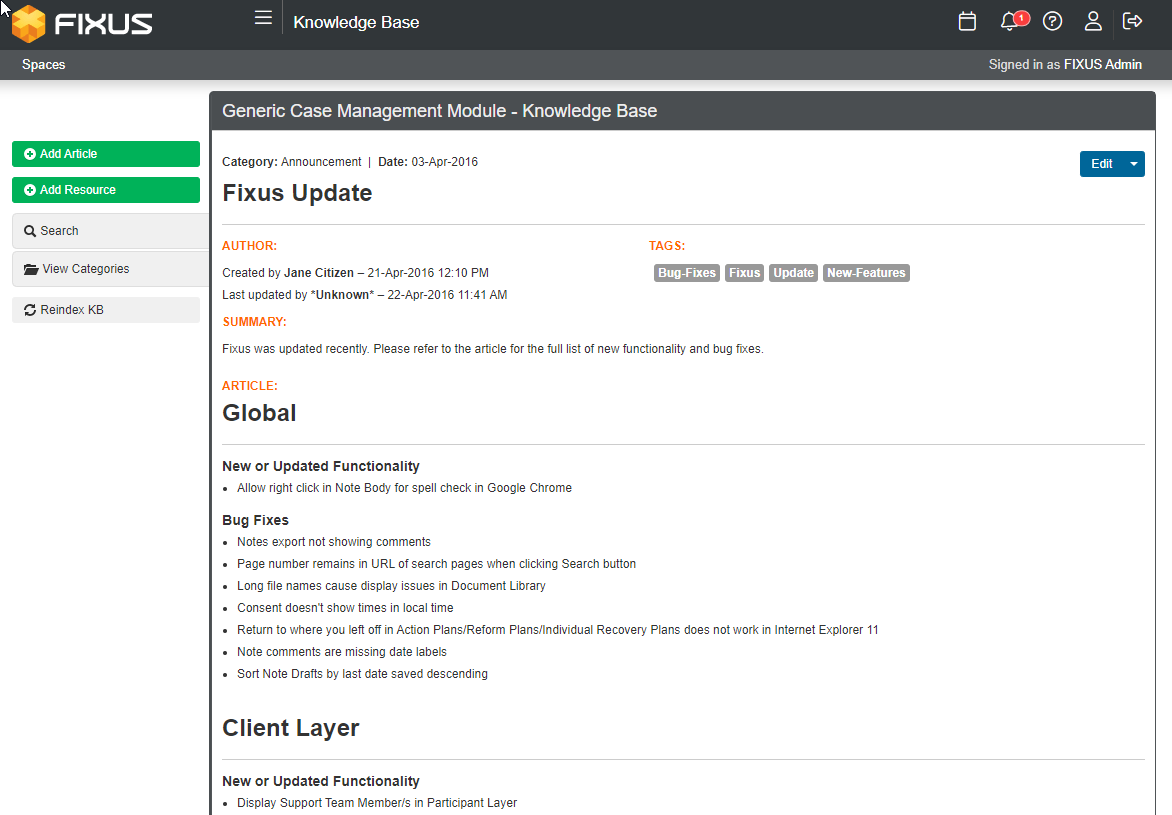Open the calendar icon in the top bar
Viewport: 1172px width, 815px height.
(967, 20)
